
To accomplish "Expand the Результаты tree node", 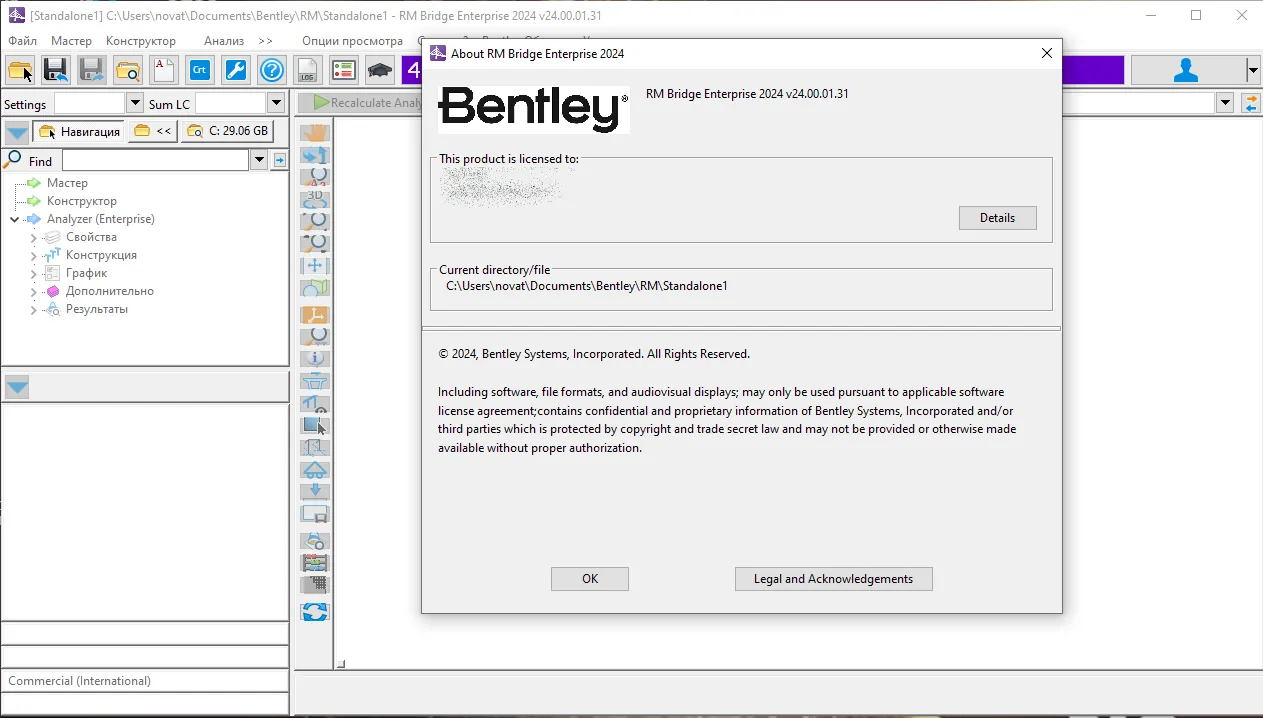I will [33, 310].
